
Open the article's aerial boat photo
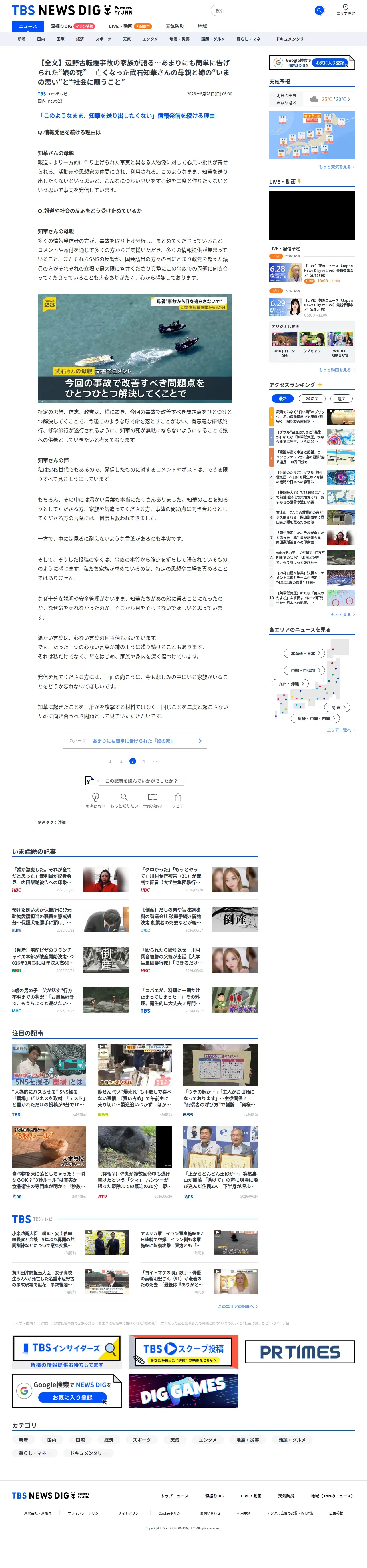(x=135, y=348)
